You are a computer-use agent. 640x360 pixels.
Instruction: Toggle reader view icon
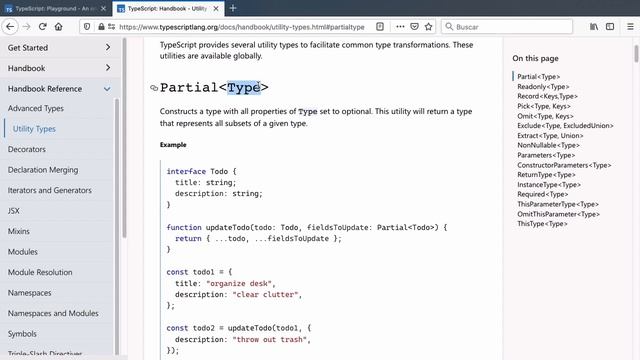[x=380, y=27]
